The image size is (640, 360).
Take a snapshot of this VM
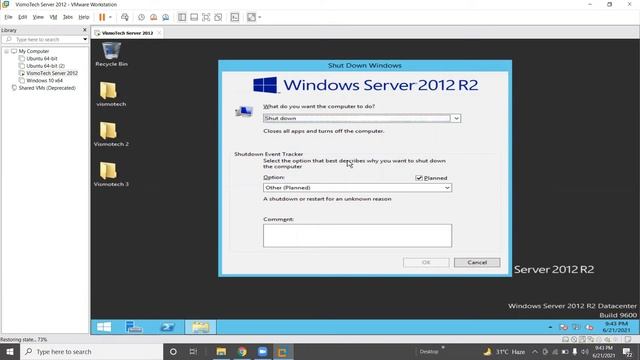pyautogui.click(x=141, y=17)
